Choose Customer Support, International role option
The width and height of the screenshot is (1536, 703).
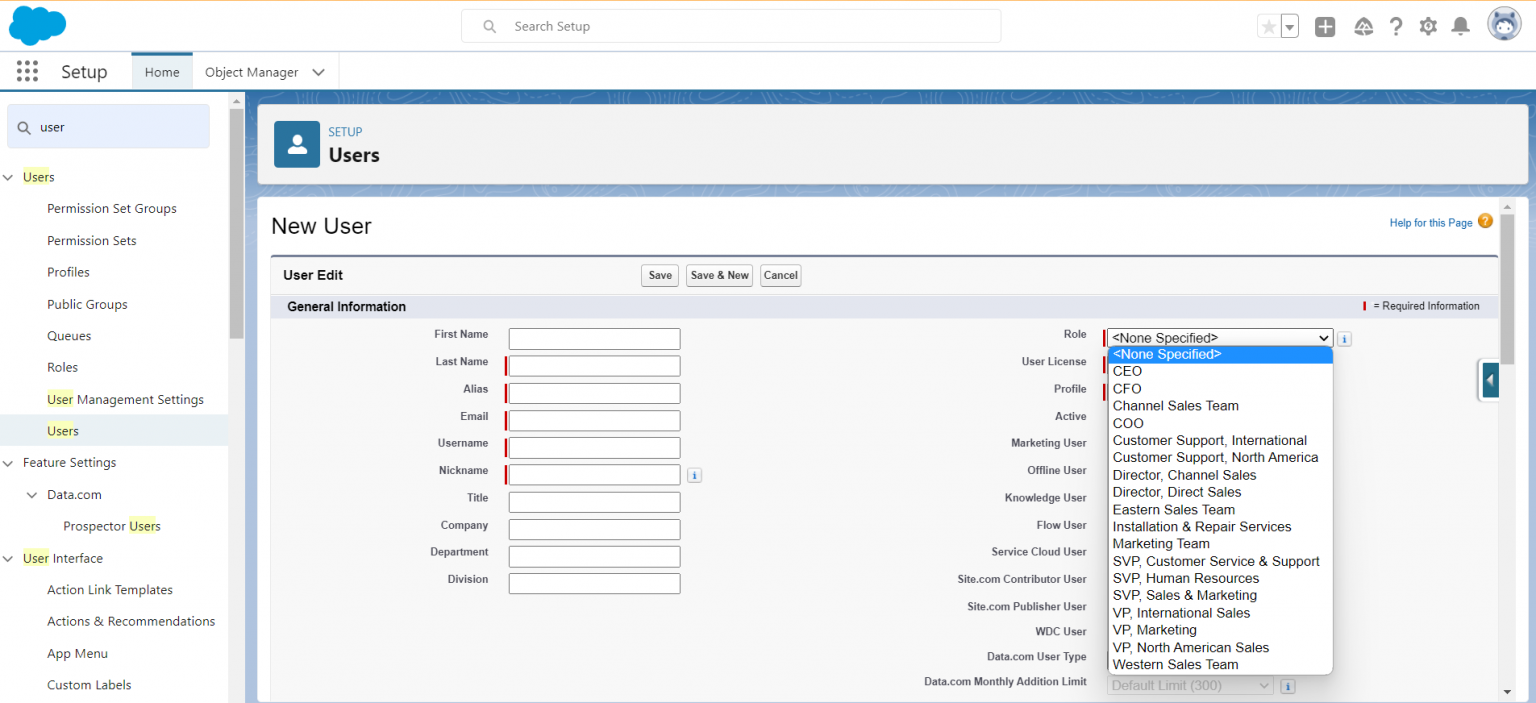pos(1220,440)
